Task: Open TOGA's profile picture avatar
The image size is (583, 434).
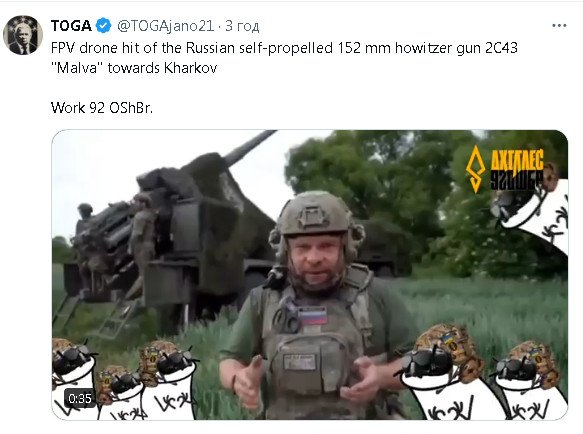Action: point(23,35)
